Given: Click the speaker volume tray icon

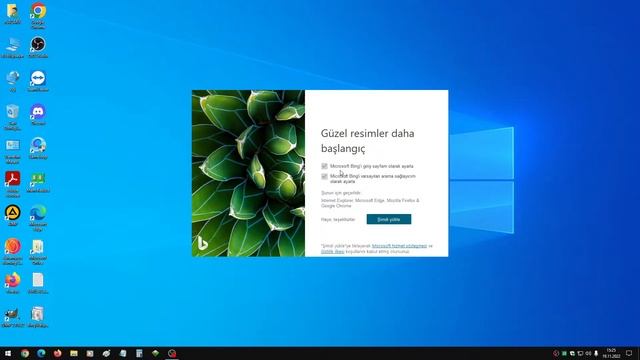Looking at the screenshot, I should (x=588, y=353).
